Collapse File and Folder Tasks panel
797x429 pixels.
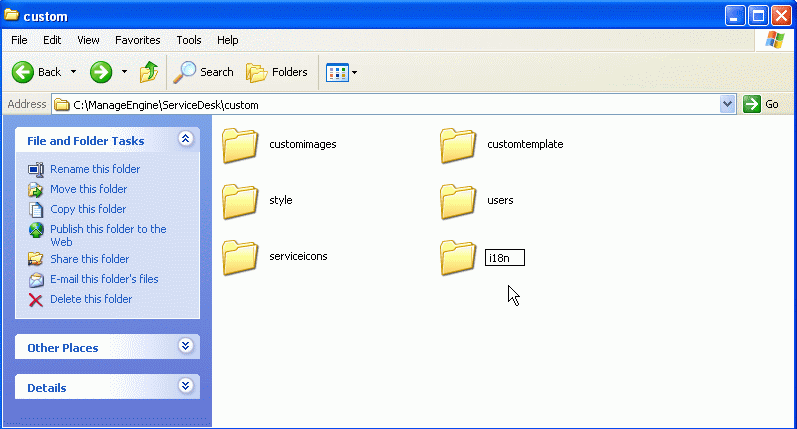coord(185,140)
